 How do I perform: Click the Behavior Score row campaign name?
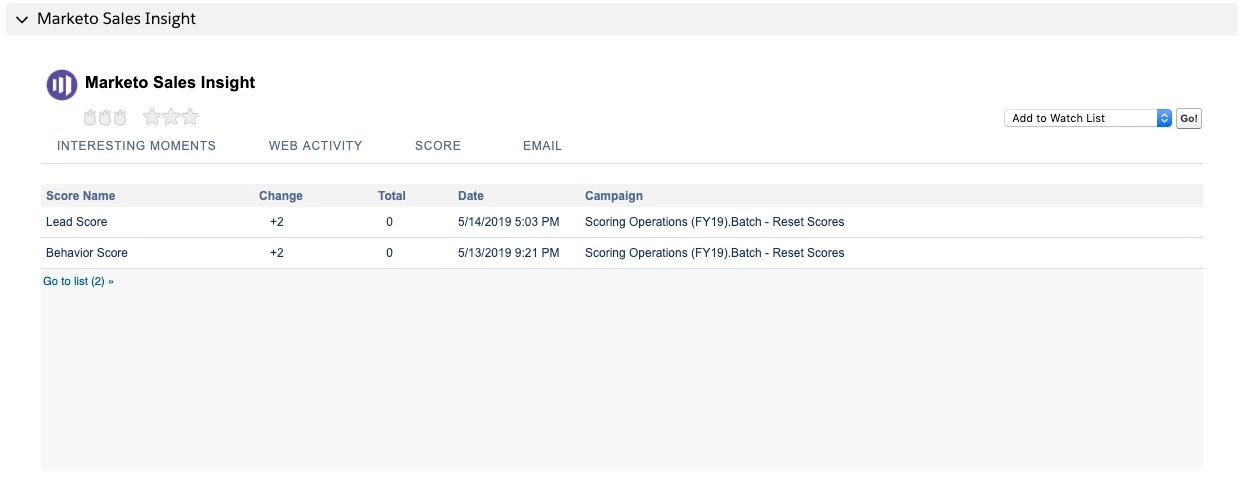[x=714, y=253]
